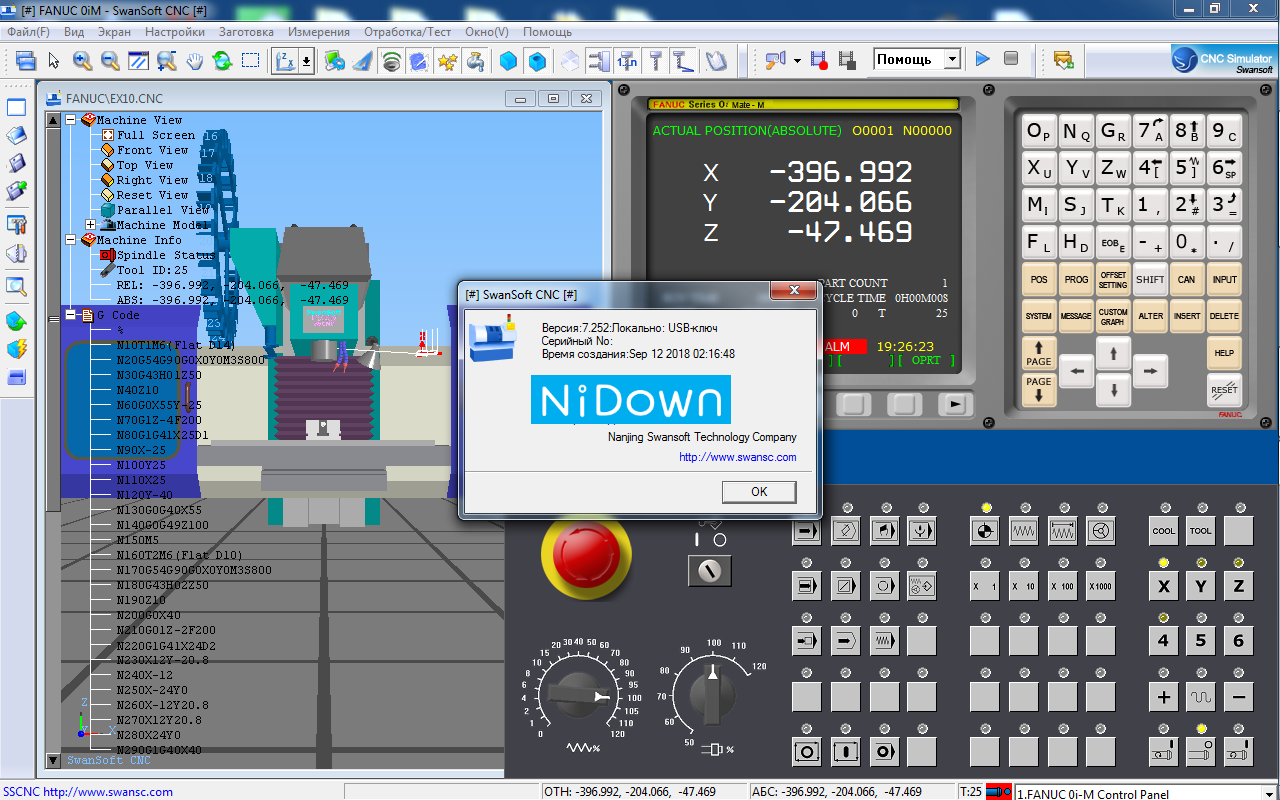Click the zoom in magnifier icon

coord(82,60)
